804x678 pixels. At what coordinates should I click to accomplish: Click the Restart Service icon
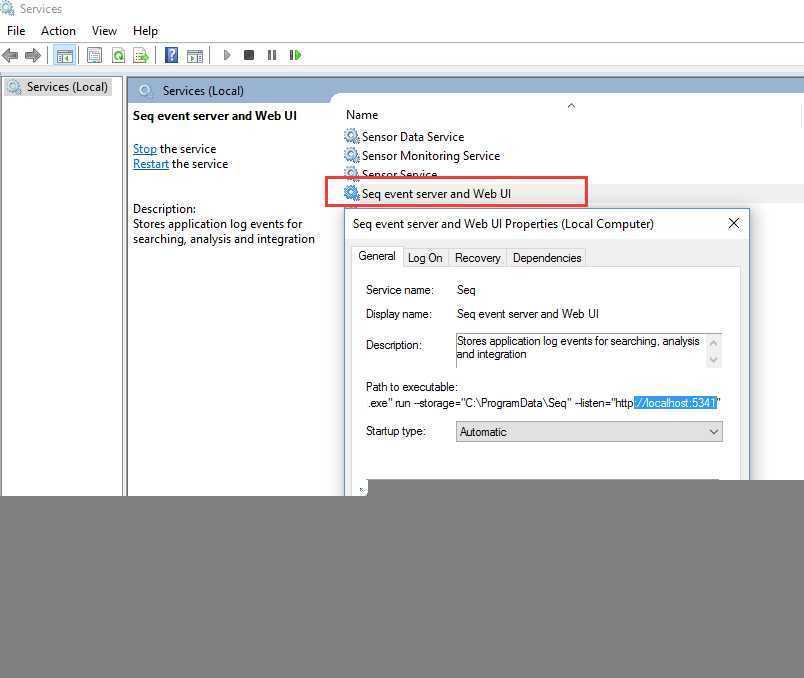295,55
